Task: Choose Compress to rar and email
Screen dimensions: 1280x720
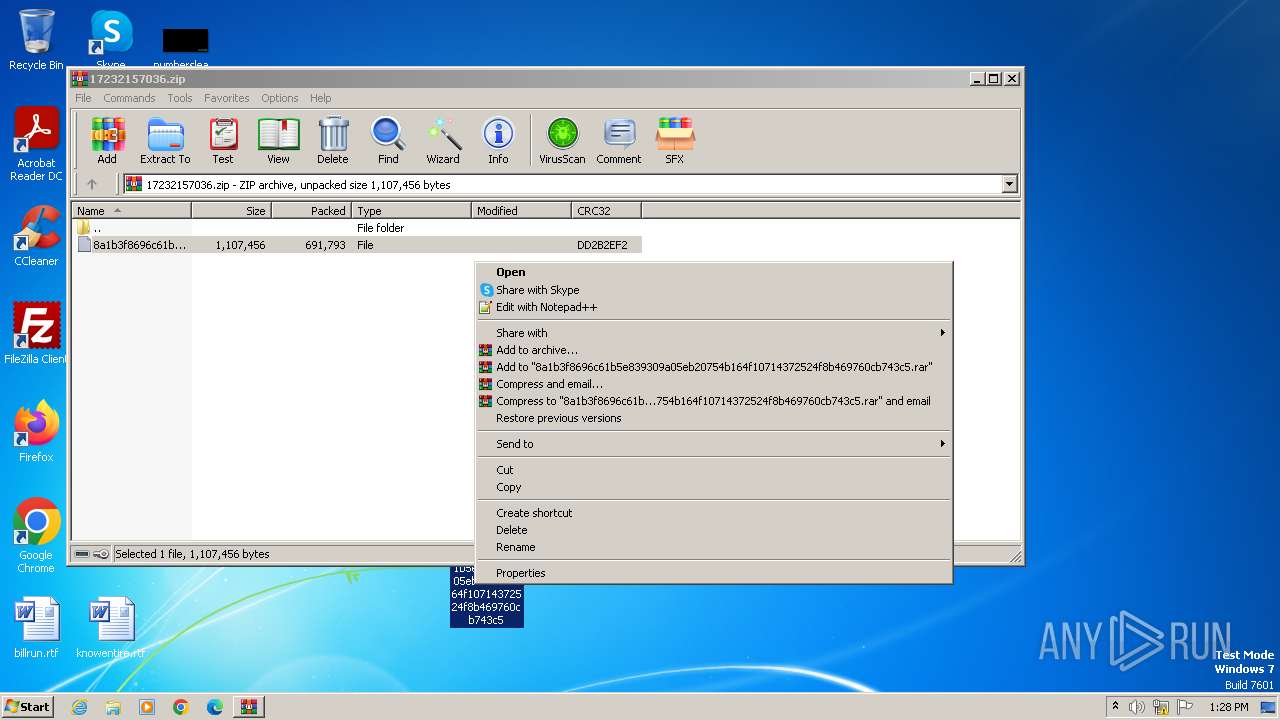Action: [x=714, y=401]
